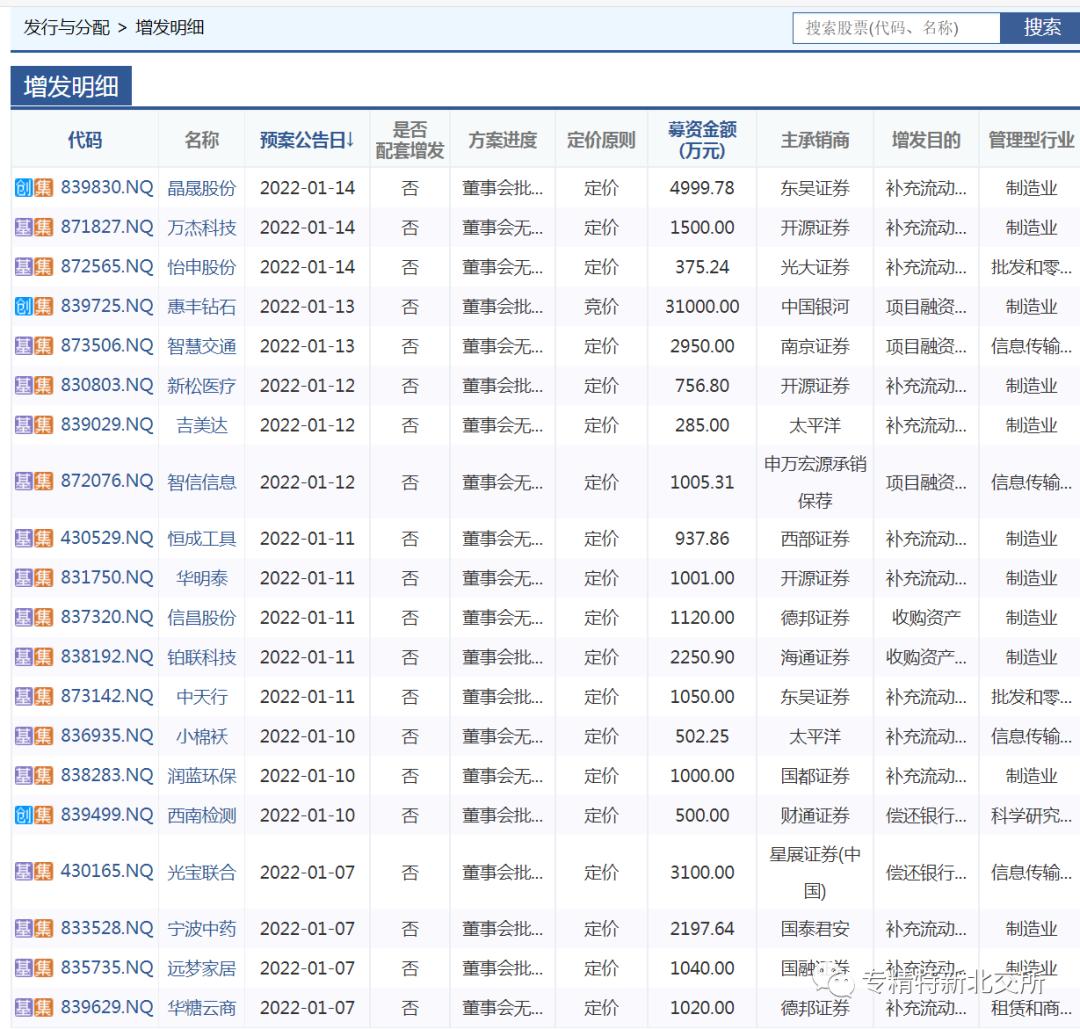The width and height of the screenshot is (1080, 1029).
Task: Sort by 预案公告日 column header
Action: pos(307,140)
